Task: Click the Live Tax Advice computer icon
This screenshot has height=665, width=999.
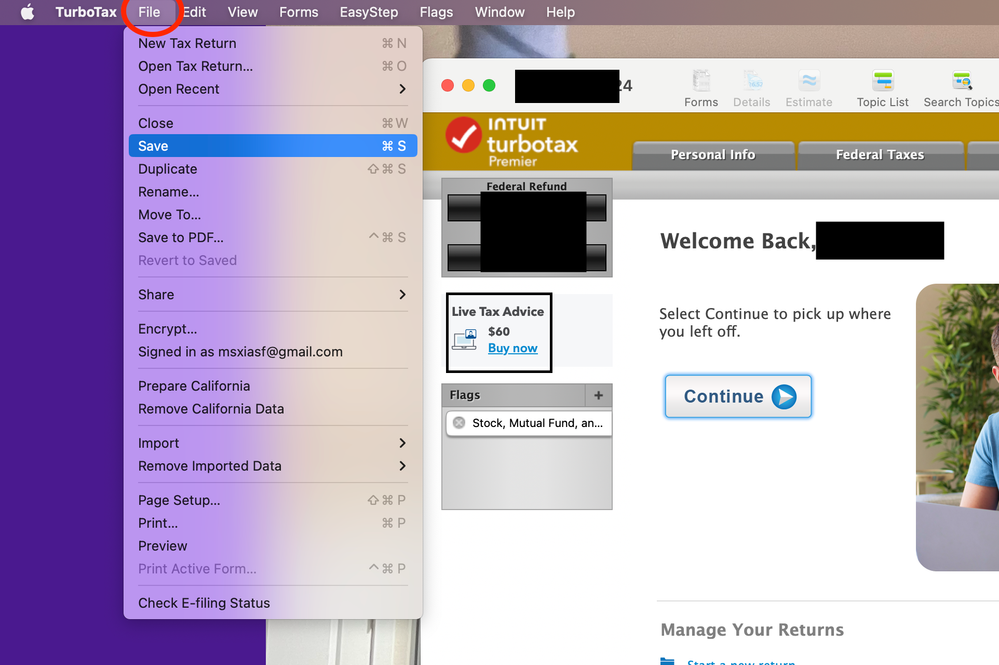Action: click(465, 340)
